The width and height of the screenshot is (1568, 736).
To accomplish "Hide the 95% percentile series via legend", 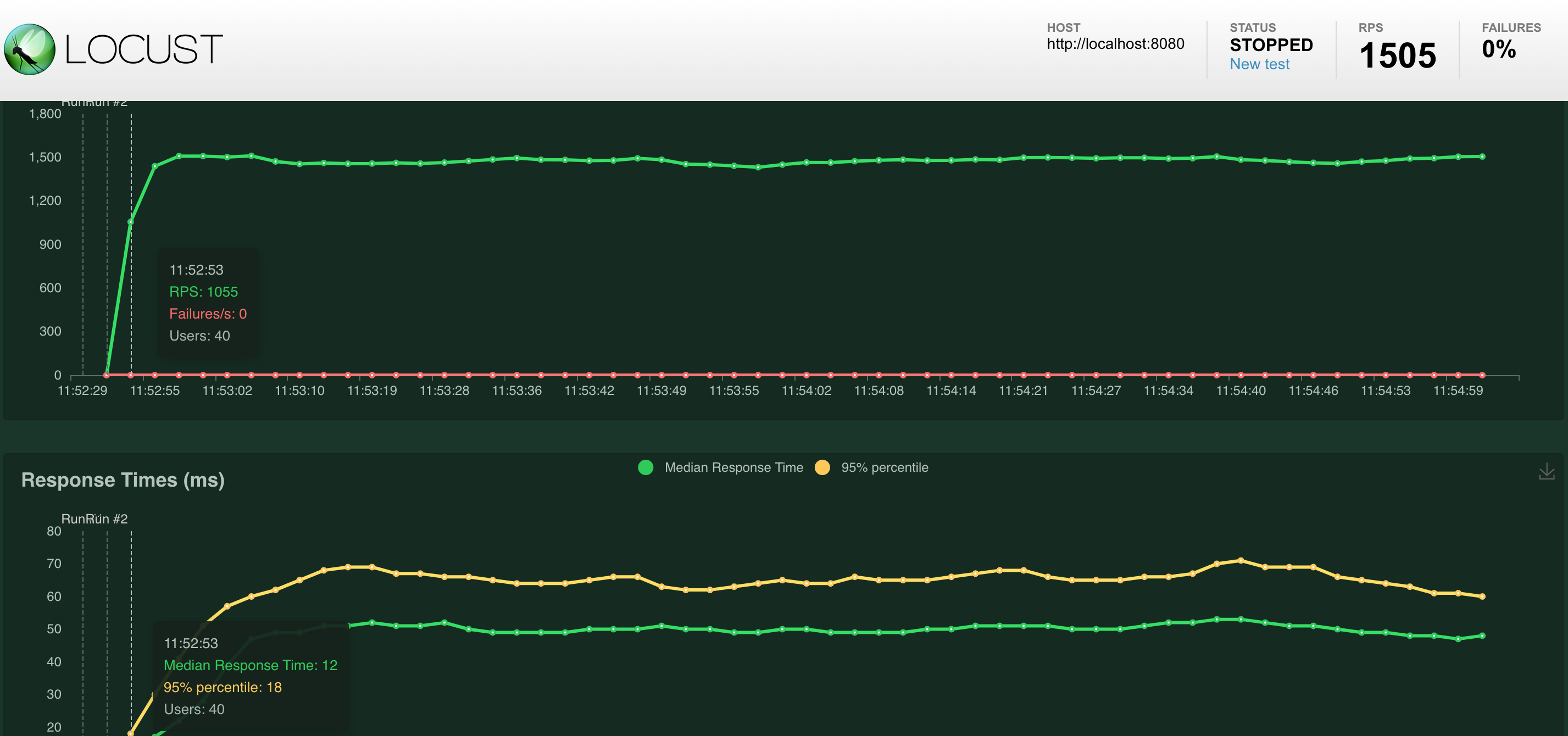I will (x=885, y=467).
